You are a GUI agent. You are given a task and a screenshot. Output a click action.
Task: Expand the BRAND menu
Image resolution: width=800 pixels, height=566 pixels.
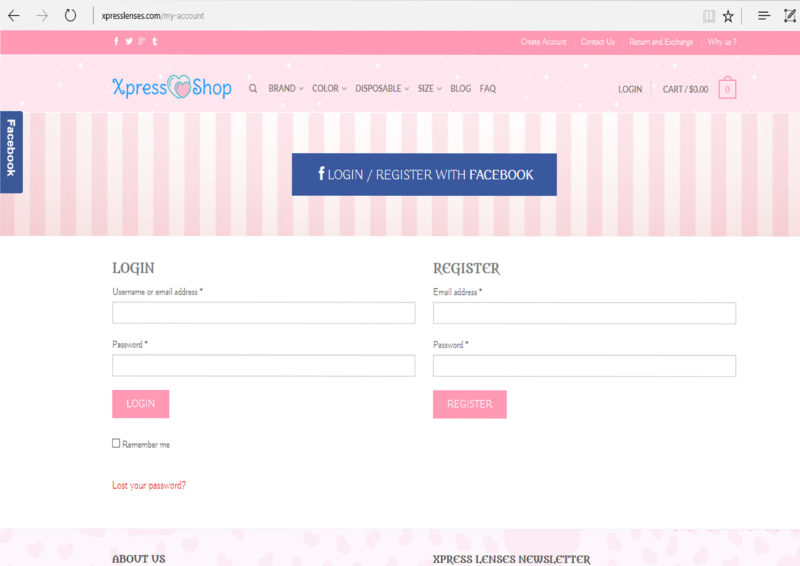point(286,88)
